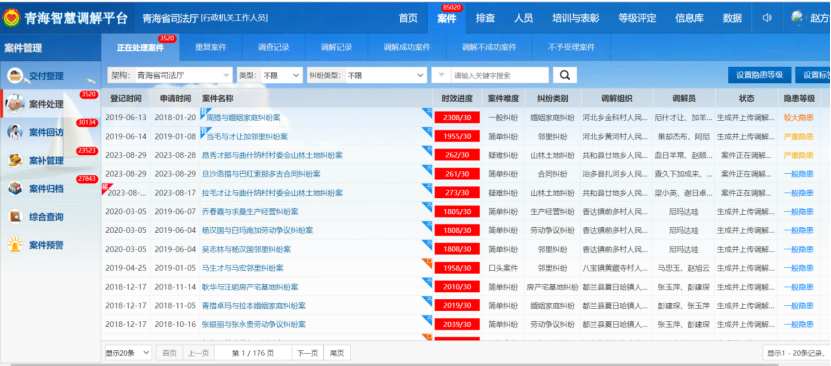This screenshot has width=831, height=366.
Task: Click the 设置隐患等级 button
Action: [x=759, y=75]
